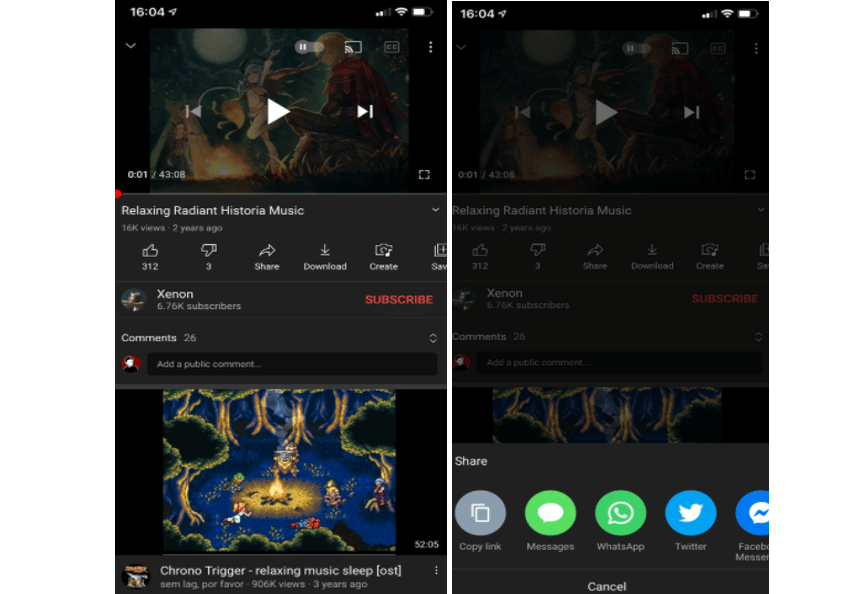Click Add a public comment field

tap(292, 364)
